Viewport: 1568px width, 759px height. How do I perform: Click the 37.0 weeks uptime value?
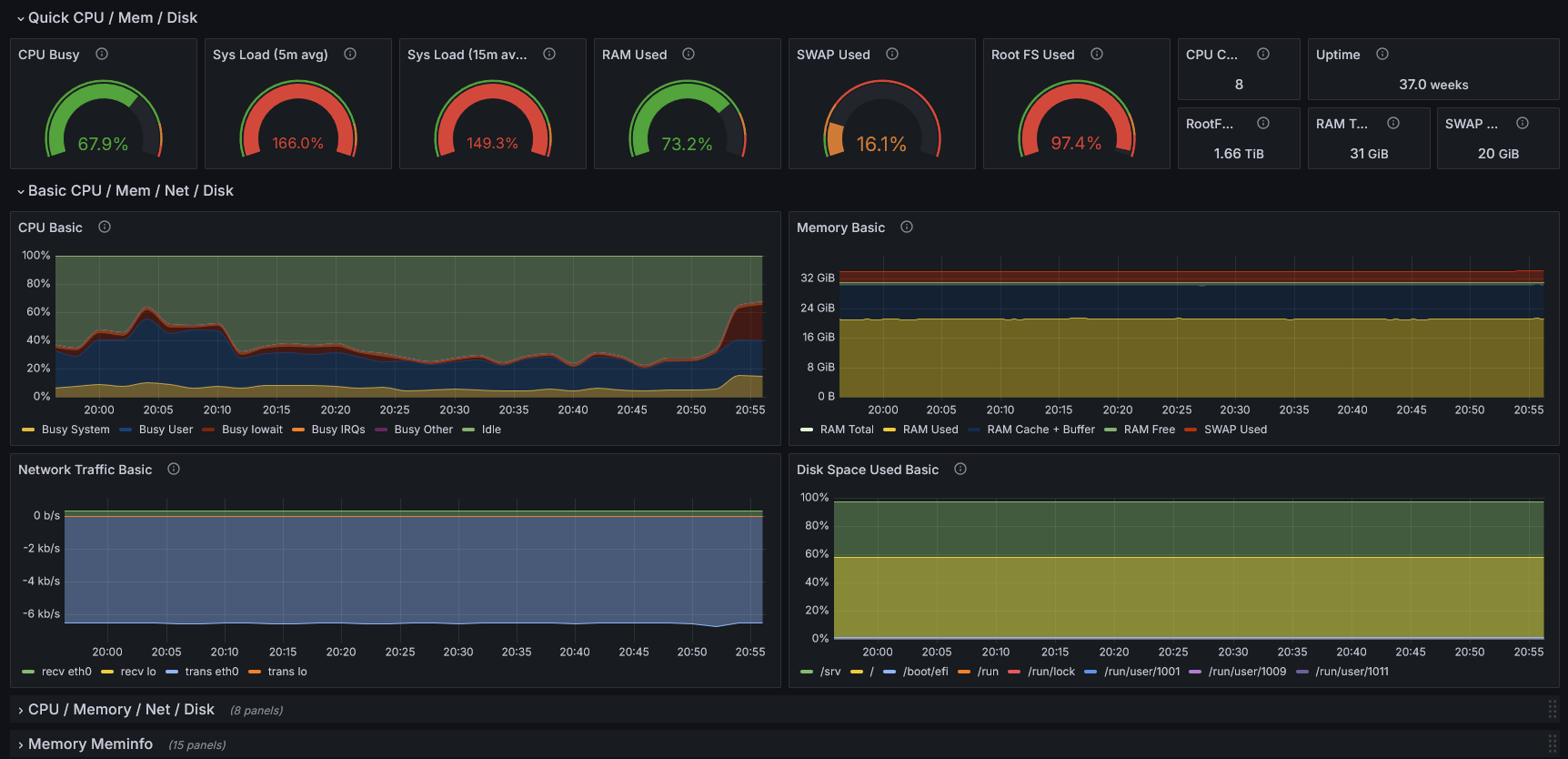1433,85
